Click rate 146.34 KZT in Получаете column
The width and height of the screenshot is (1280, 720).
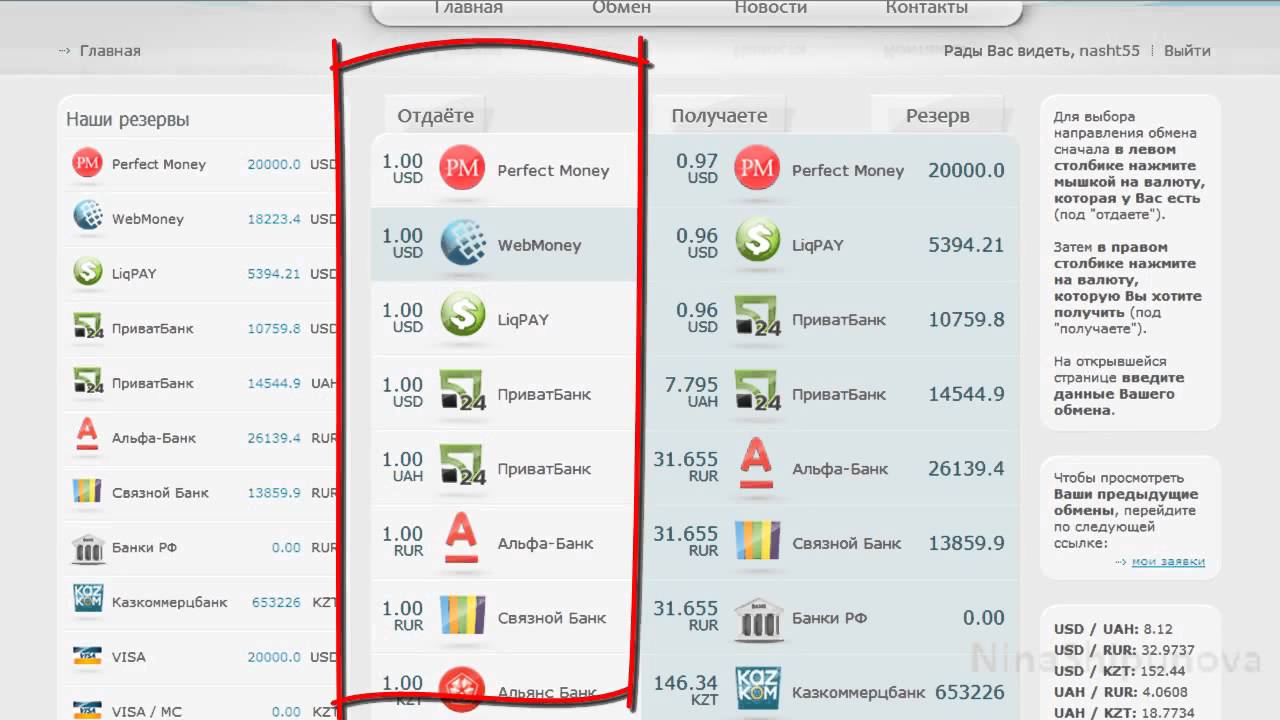click(x=686, y=690)
